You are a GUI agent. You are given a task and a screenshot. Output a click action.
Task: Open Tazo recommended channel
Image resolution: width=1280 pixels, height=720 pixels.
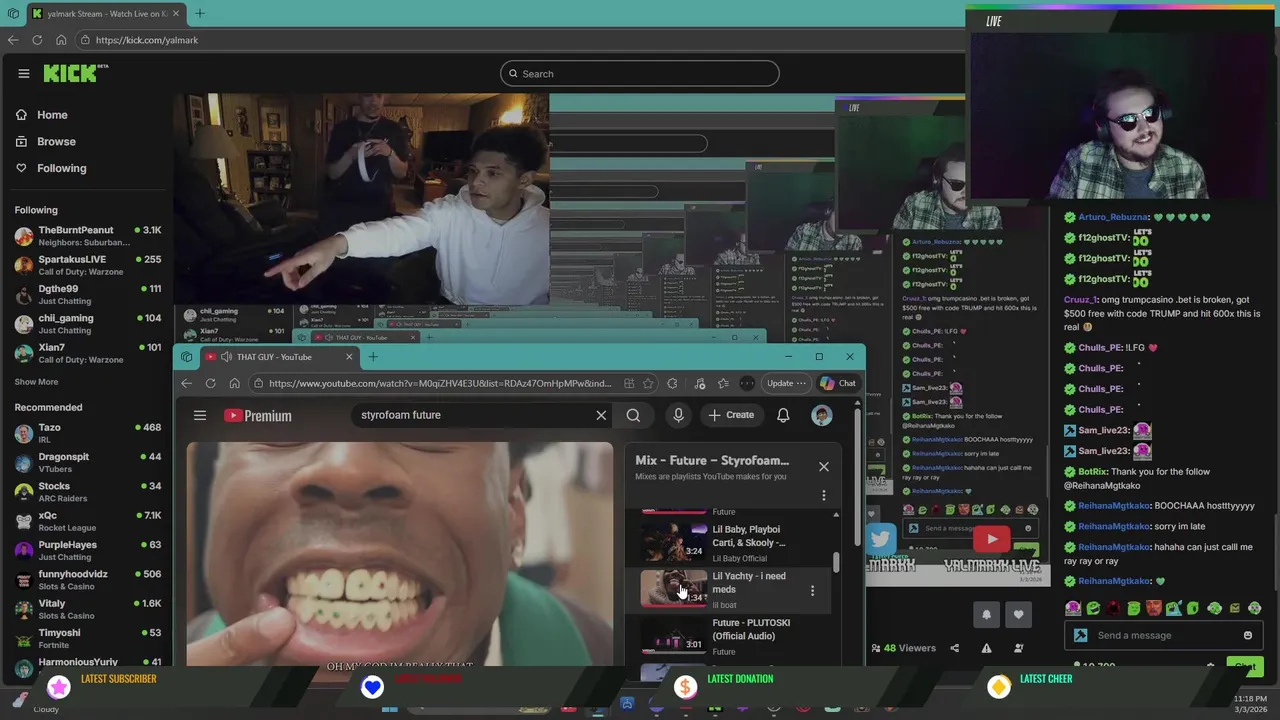(x=87, y=433)
